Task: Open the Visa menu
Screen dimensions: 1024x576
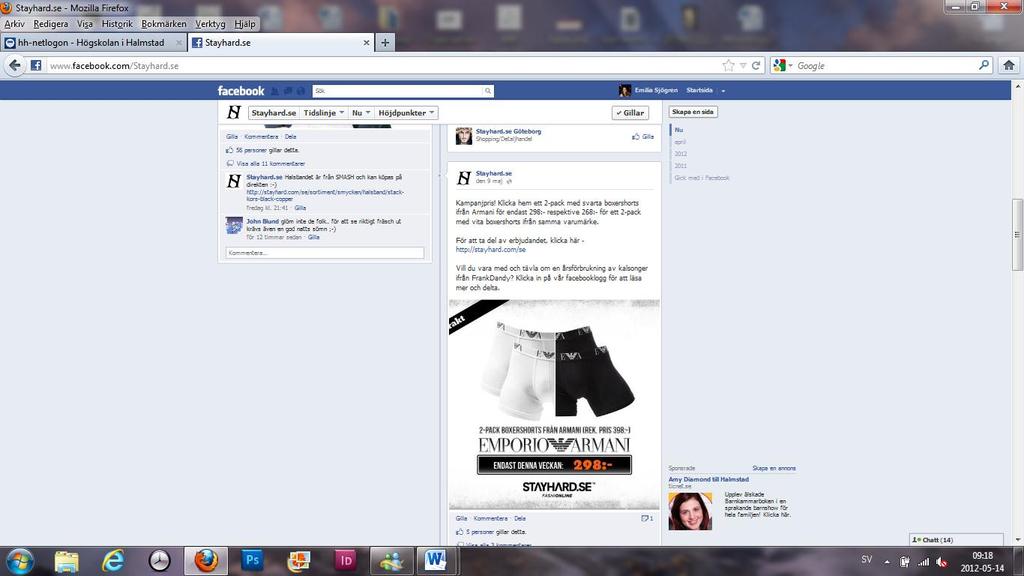Action: click(85, 24)
